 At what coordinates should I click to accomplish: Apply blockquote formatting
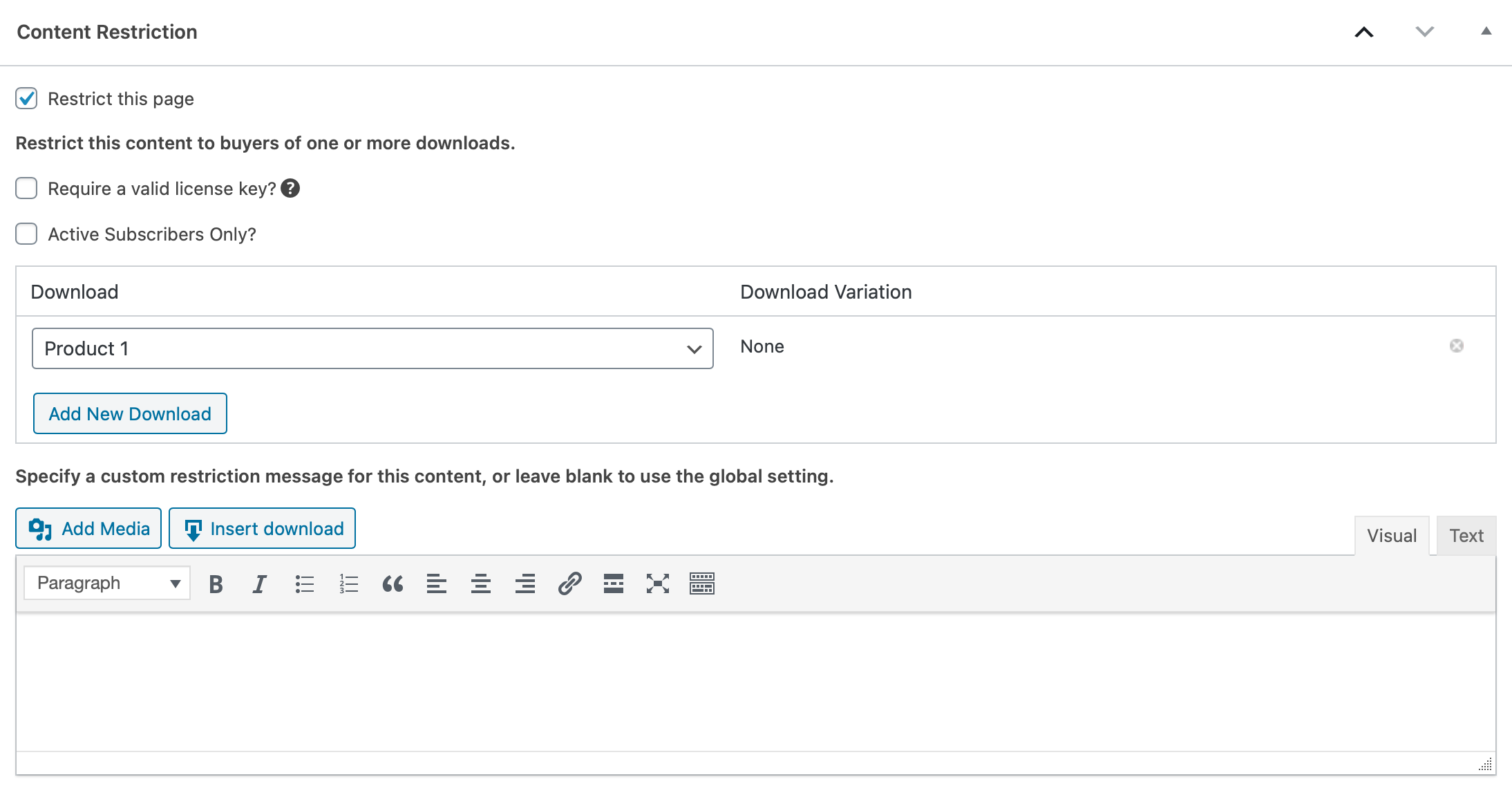coord(393,584)
